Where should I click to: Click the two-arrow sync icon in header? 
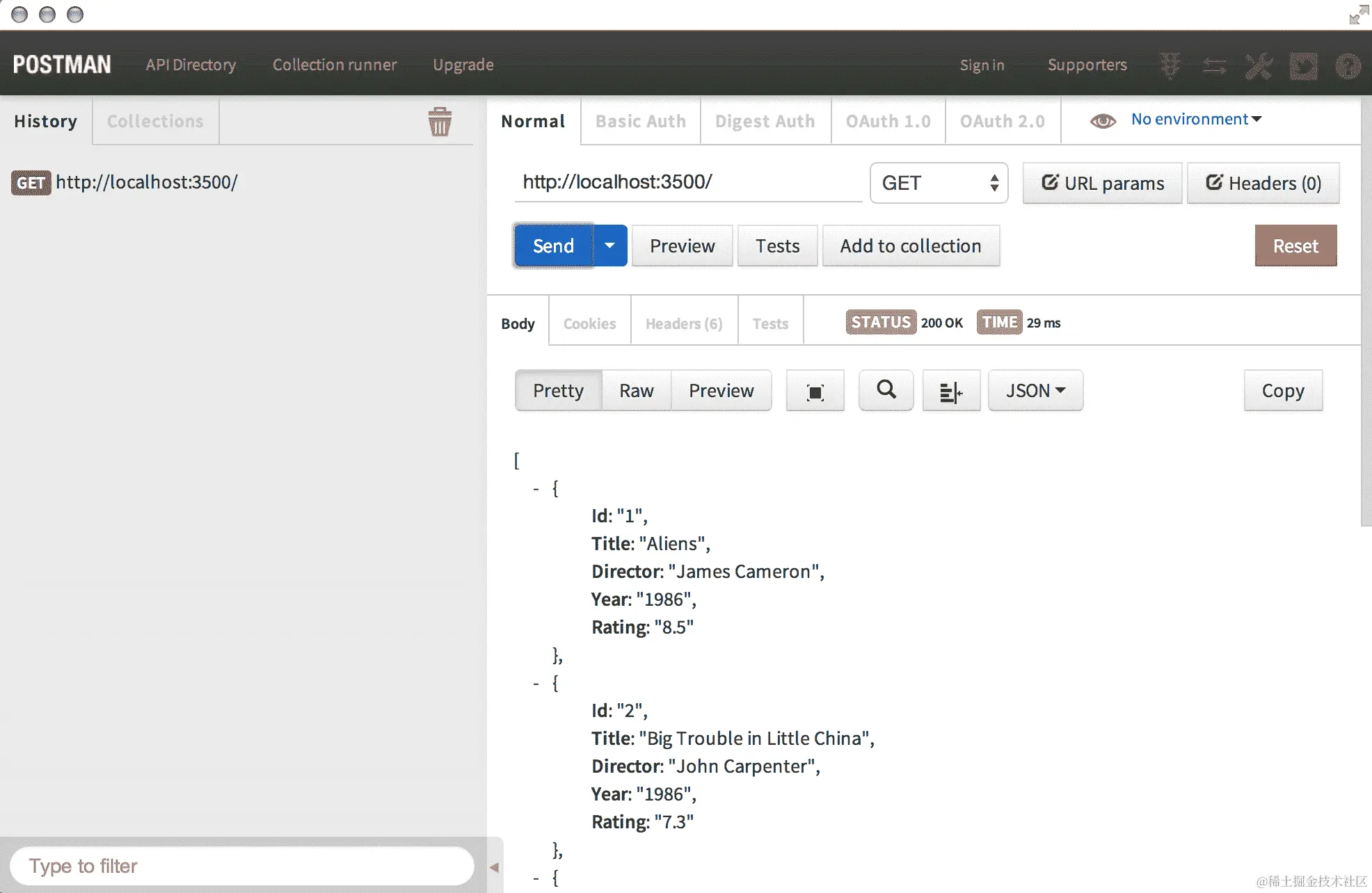[1215, 66]
